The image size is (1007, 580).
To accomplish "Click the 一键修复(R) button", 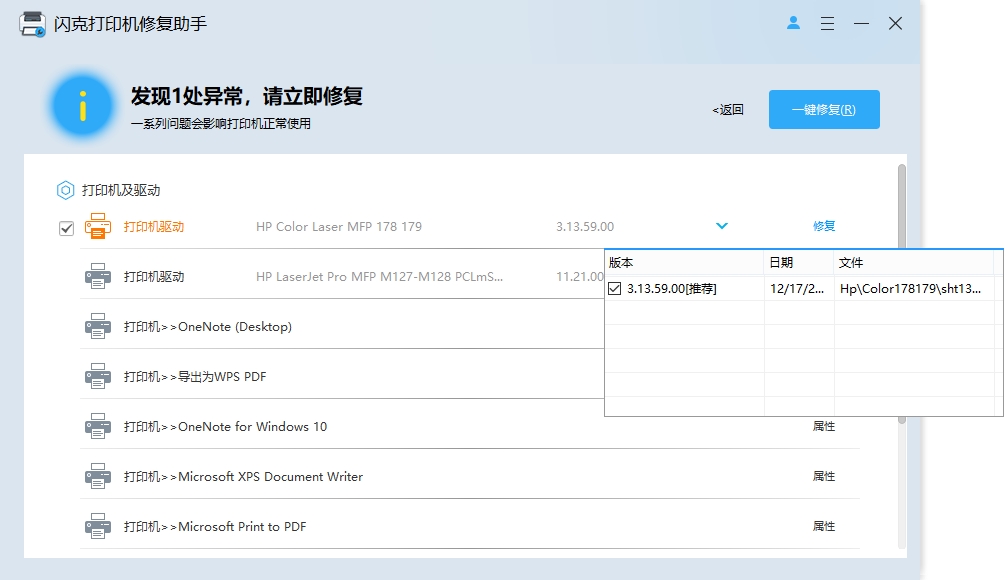I will tap(824, 109).
